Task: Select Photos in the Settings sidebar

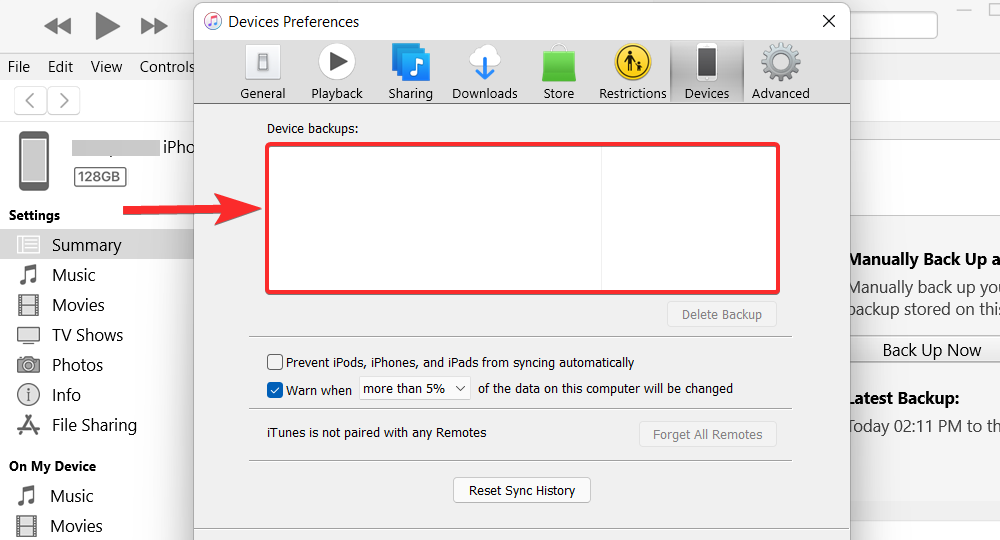Action: coord(77,365)
